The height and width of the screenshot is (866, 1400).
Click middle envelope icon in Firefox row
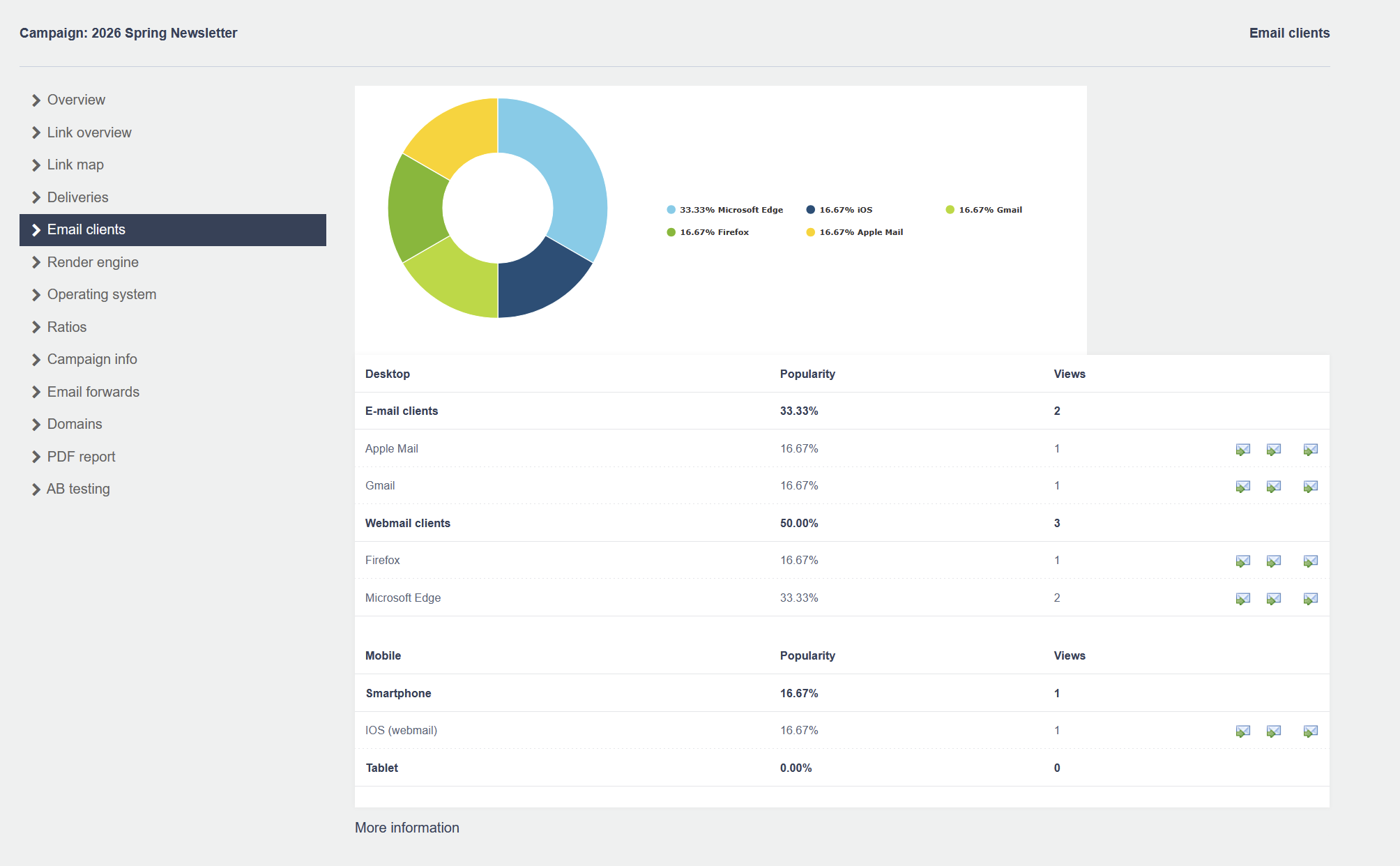pyautogui.click(x=1273, y=561)
